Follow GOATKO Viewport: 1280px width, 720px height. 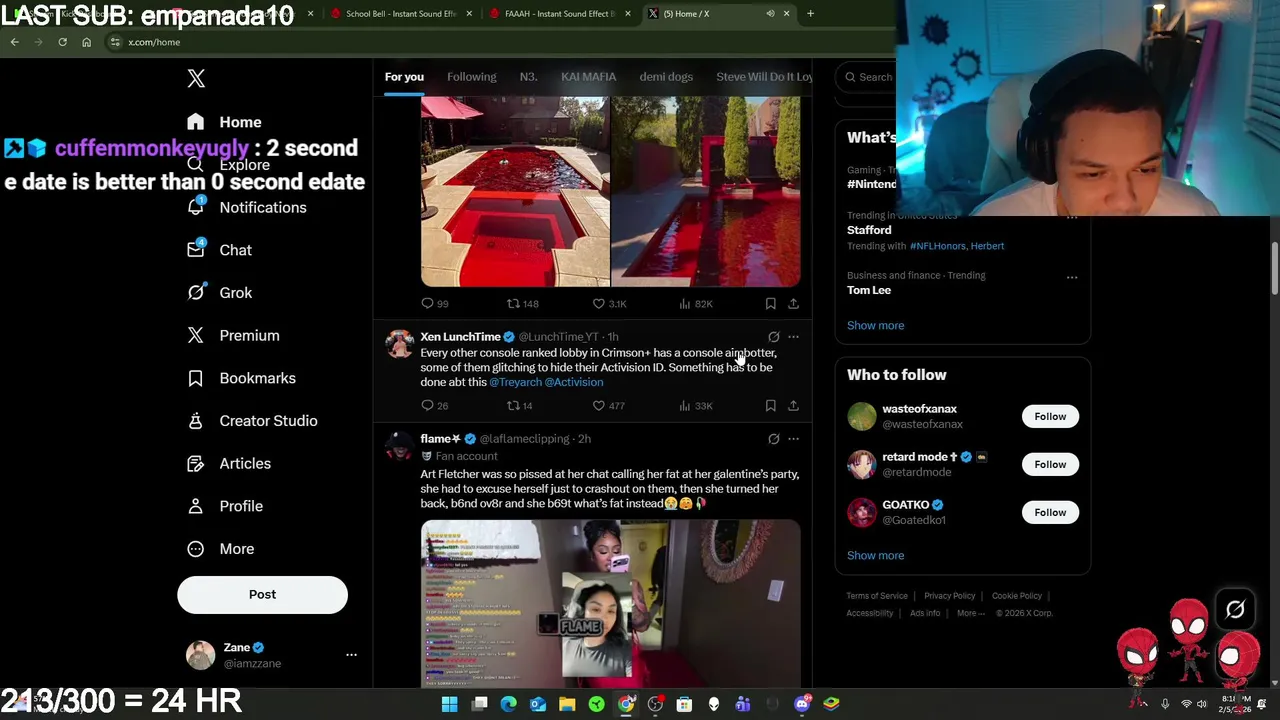[x=1050, y=512]
